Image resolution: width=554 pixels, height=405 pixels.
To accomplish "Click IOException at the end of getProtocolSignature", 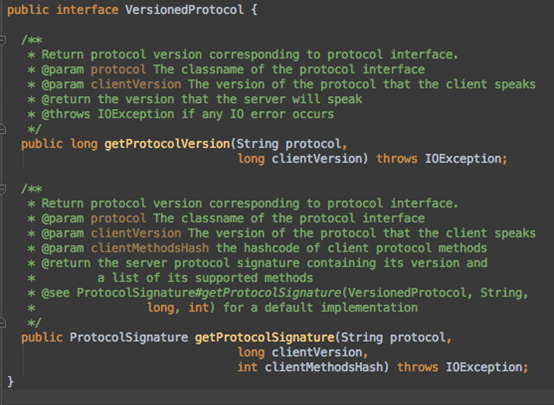I will tap(484, 367).
